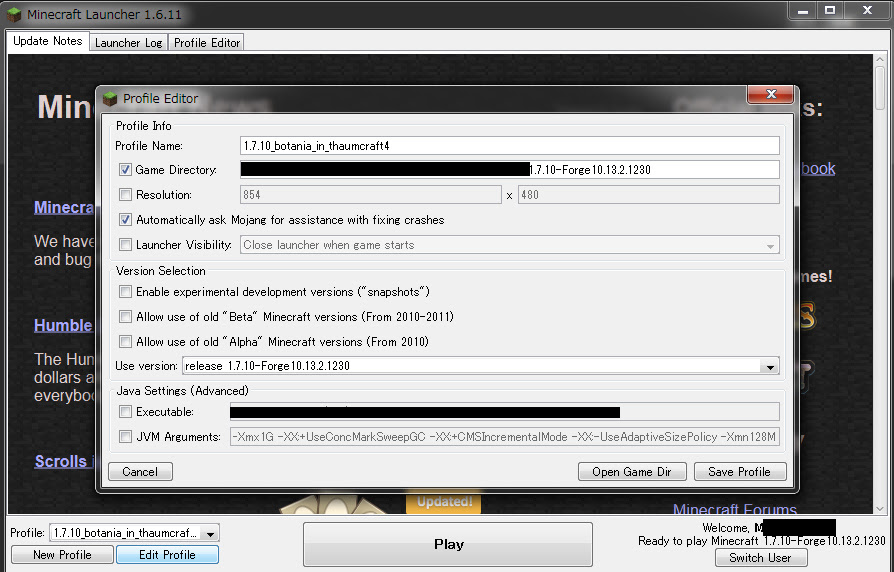The image size is (894, 572).
Task: Click the 'Profile Info' group label
Action: pos(144,126)
